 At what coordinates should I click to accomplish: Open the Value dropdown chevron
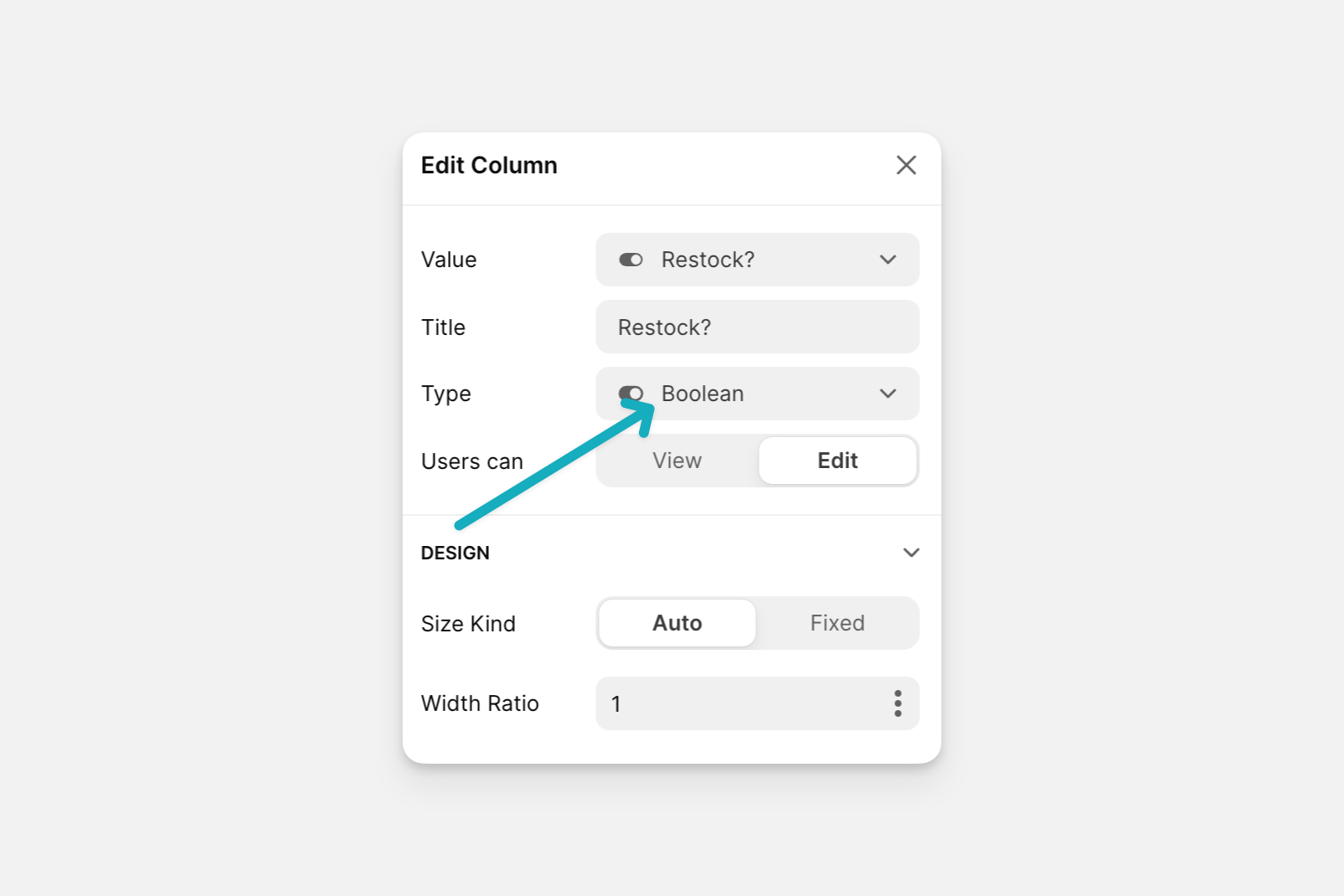click(888, 260)
